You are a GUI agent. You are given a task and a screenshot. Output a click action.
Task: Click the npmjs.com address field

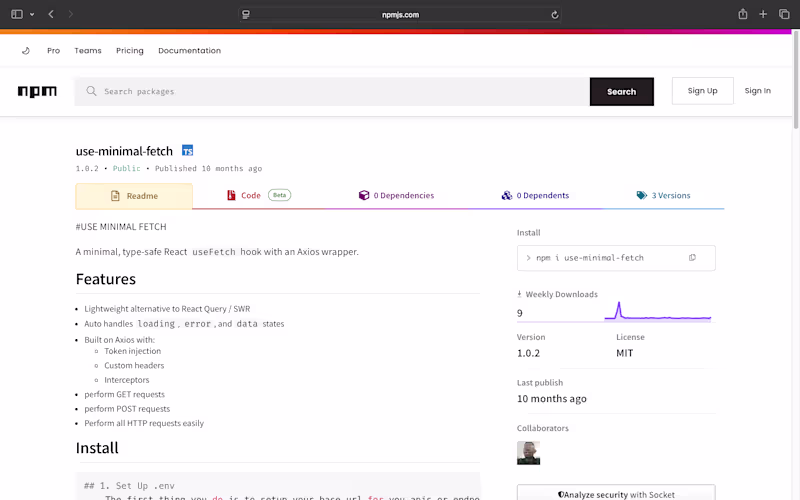click(x=401, y=15)
